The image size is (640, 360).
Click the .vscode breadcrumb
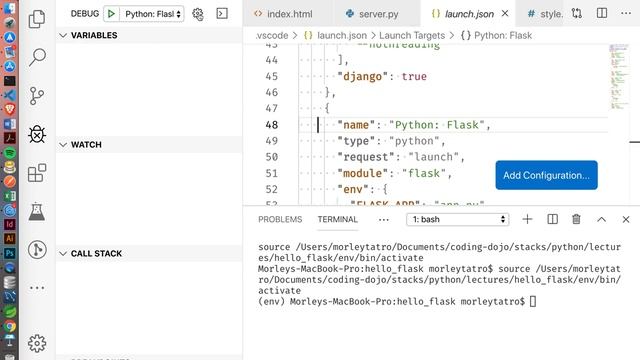(272, 36)
